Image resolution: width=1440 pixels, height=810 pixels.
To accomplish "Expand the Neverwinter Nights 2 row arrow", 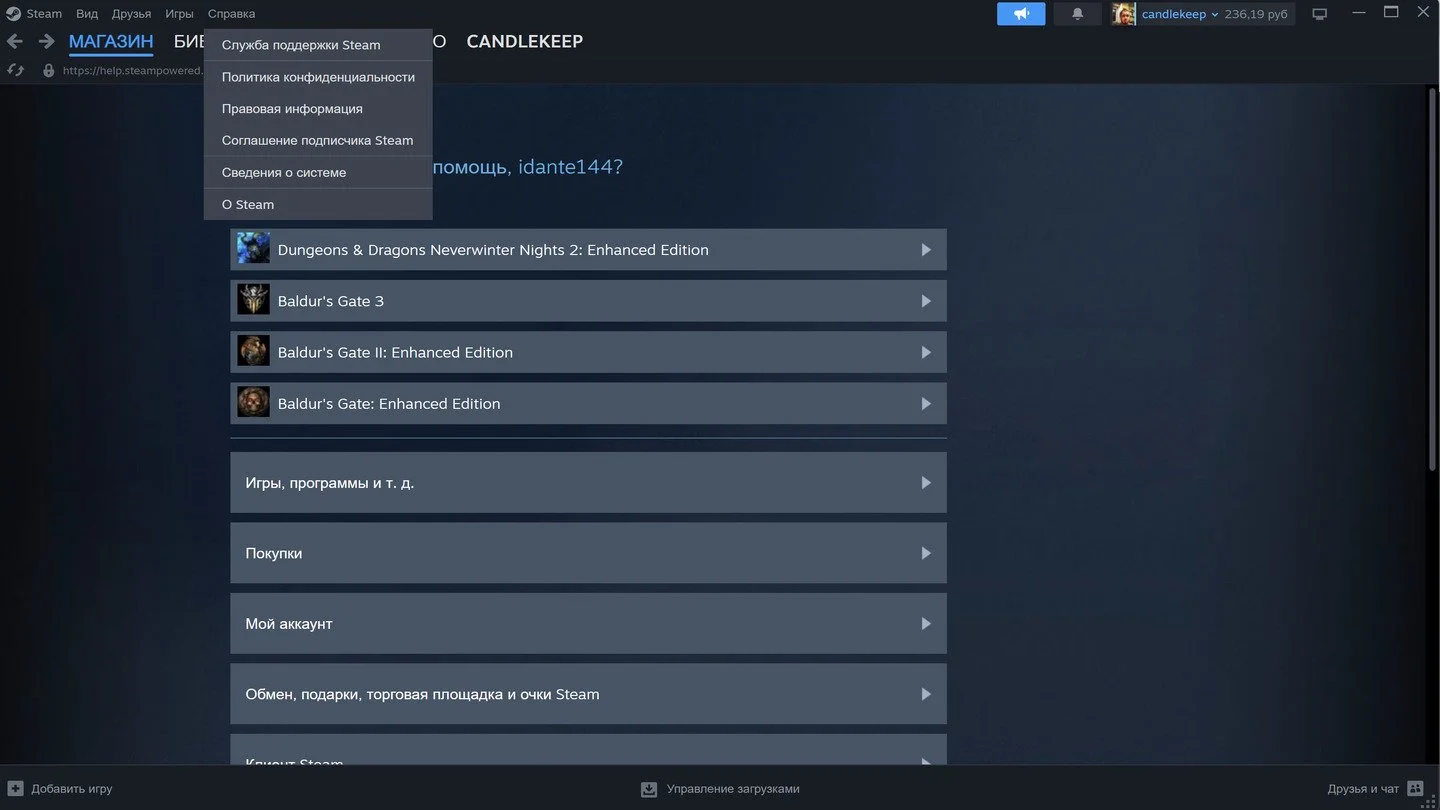I will (926, 250).
